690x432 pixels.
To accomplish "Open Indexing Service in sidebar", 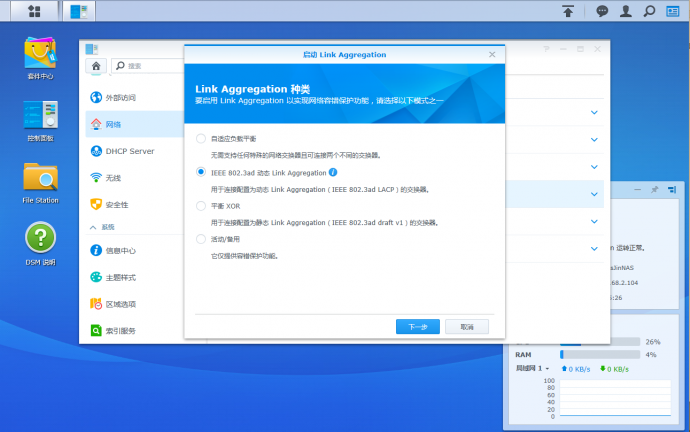I will point(134,330).
